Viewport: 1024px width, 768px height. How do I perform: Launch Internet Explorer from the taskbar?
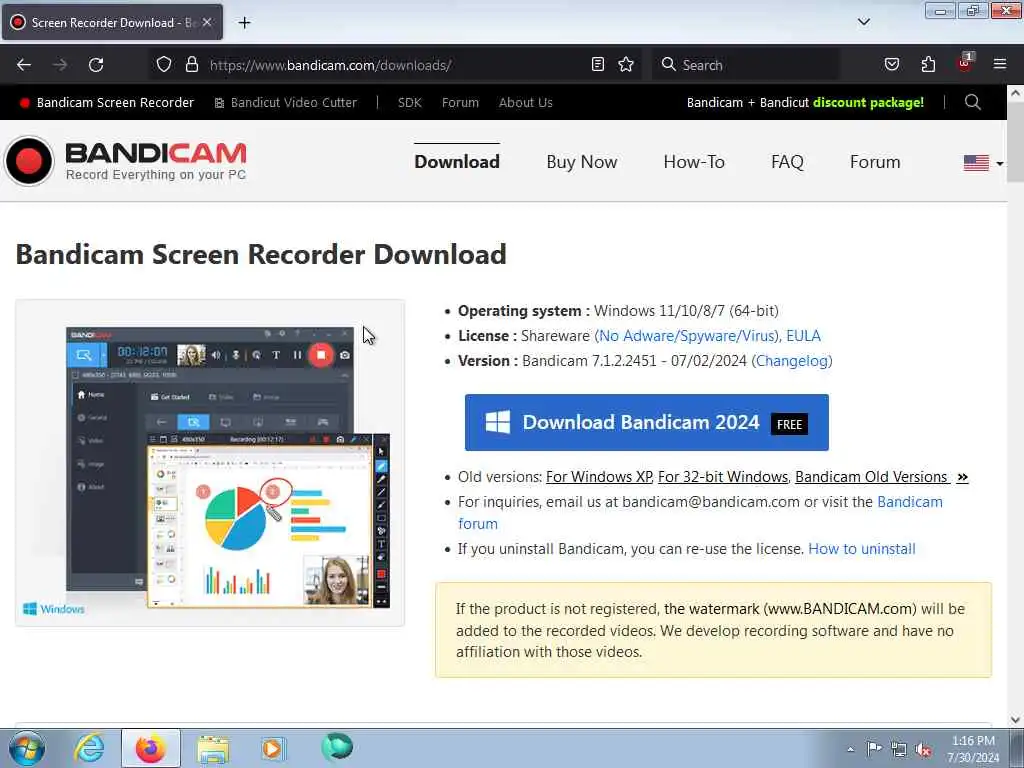coord(89,748)
